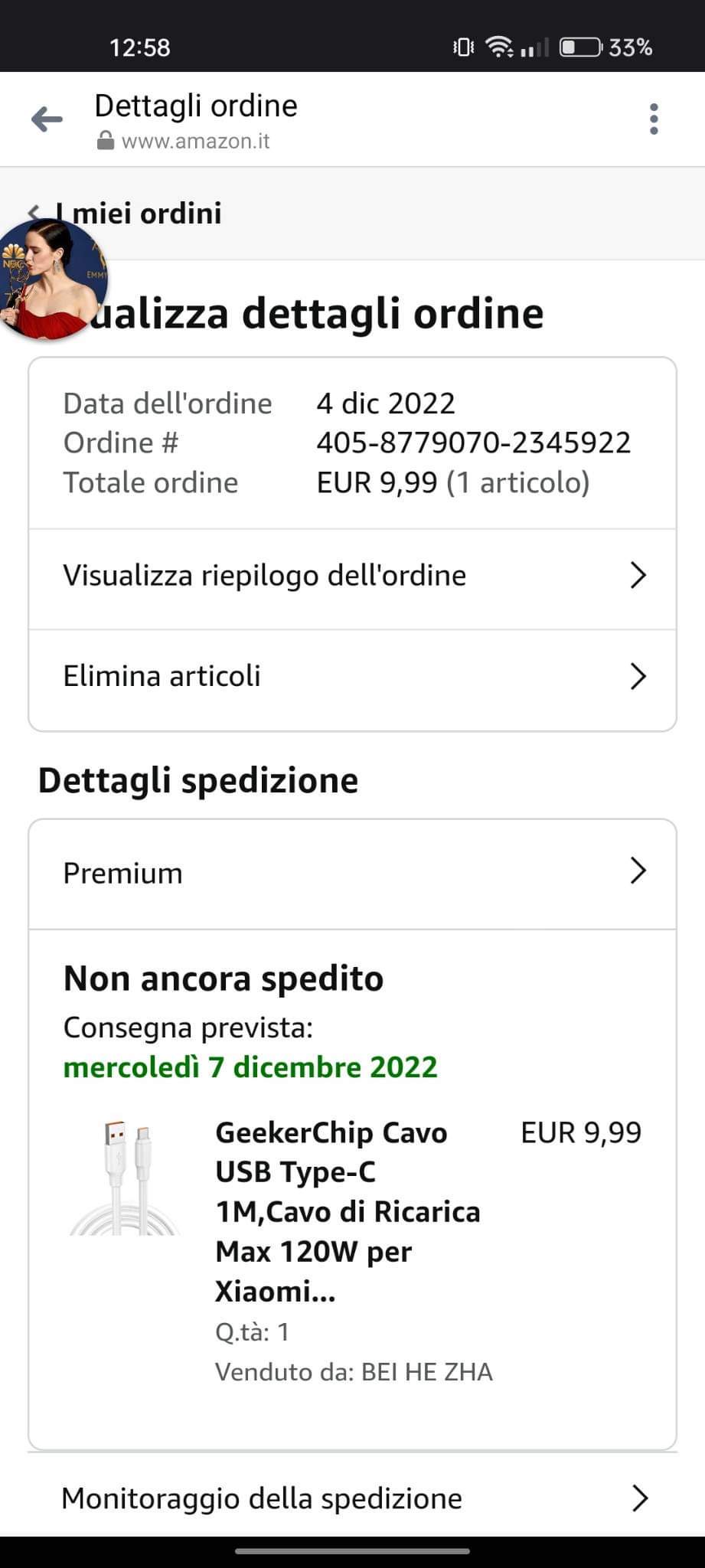Tap the vibrate mode icon in status bar
705x1568 pixels.
tap(463, 47)
